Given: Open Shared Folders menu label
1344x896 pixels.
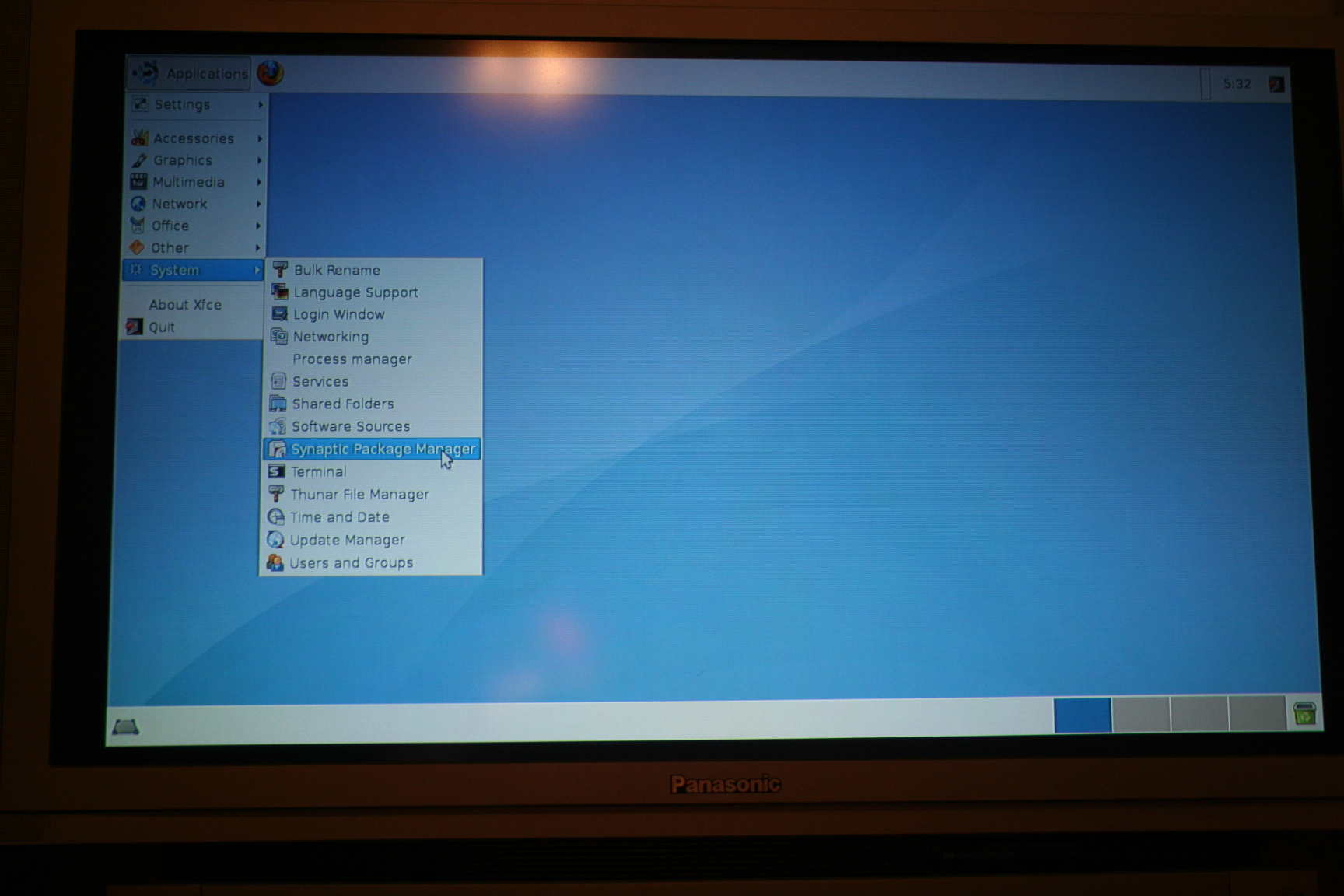Looking at the screenshot, I should pyautogui.click(x=343, y=404).
